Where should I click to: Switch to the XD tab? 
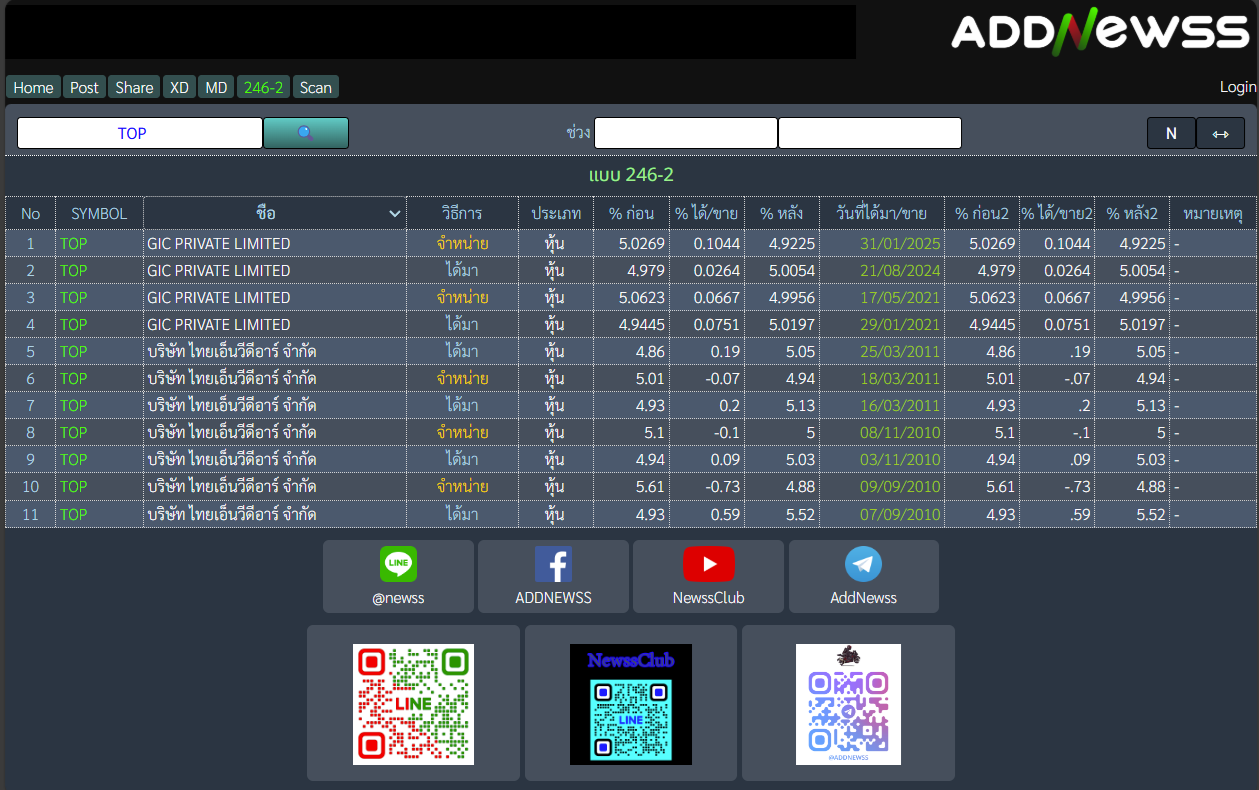(x=179, y=87)
